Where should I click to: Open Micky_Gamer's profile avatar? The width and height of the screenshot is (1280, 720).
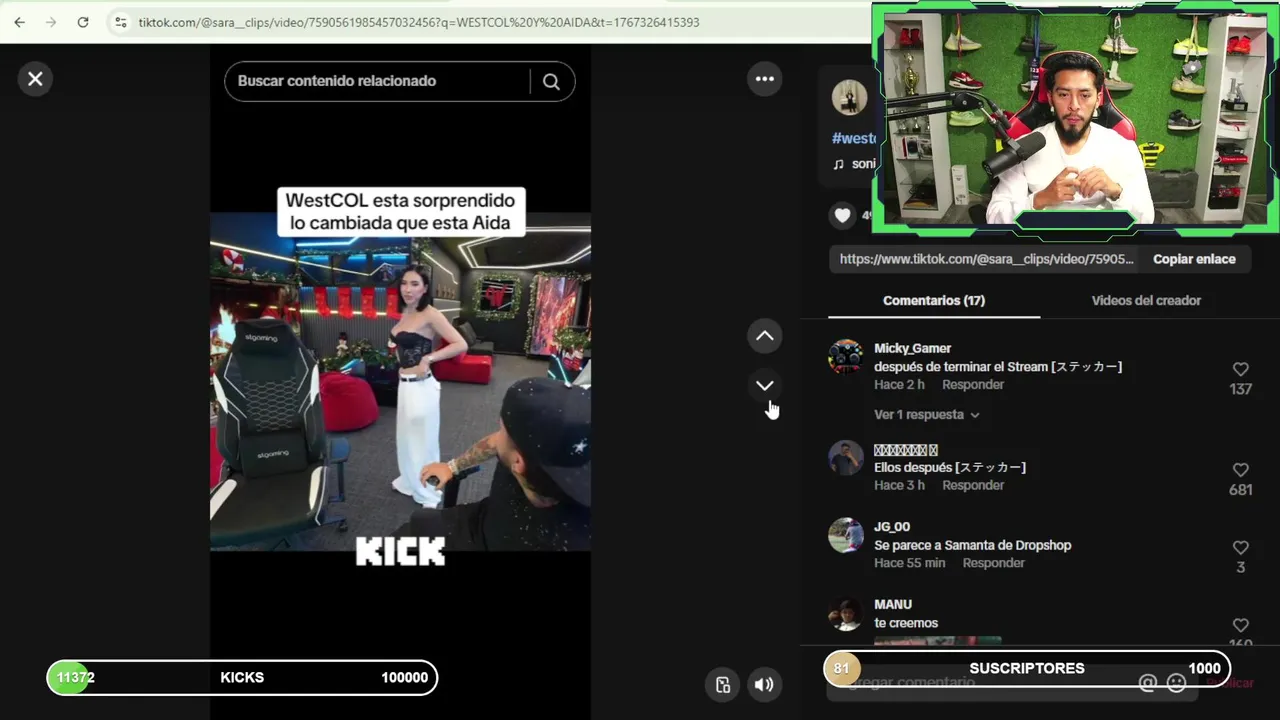tap(846, 357)
